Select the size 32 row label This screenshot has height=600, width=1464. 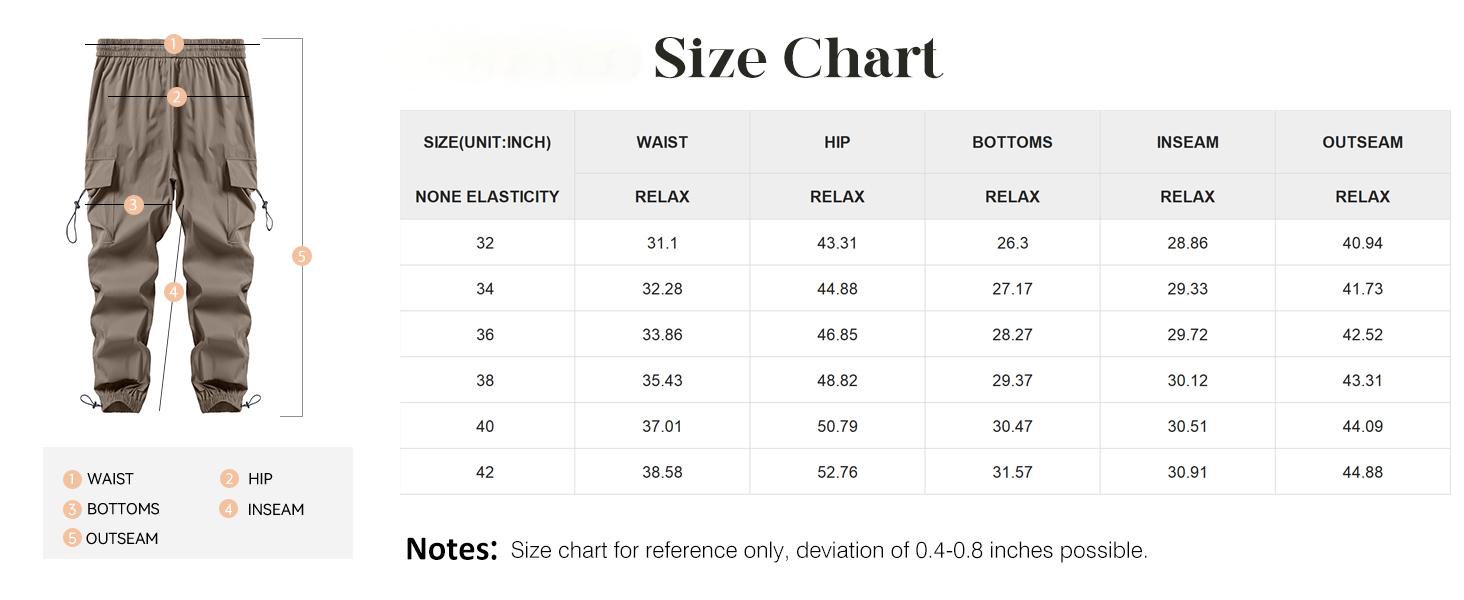(485, 243)
